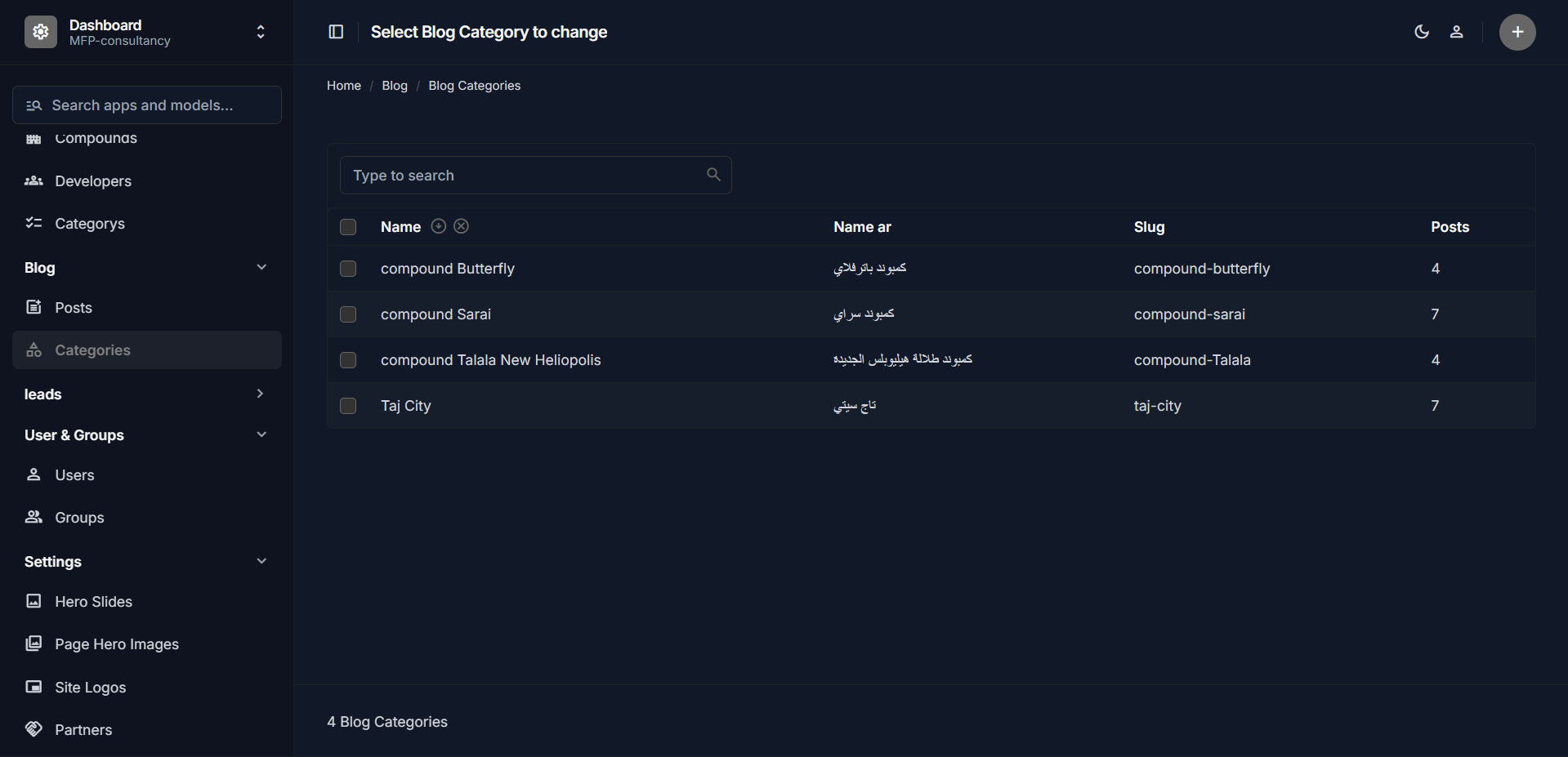Go to Hero Slides menu item

click(93, 602)
